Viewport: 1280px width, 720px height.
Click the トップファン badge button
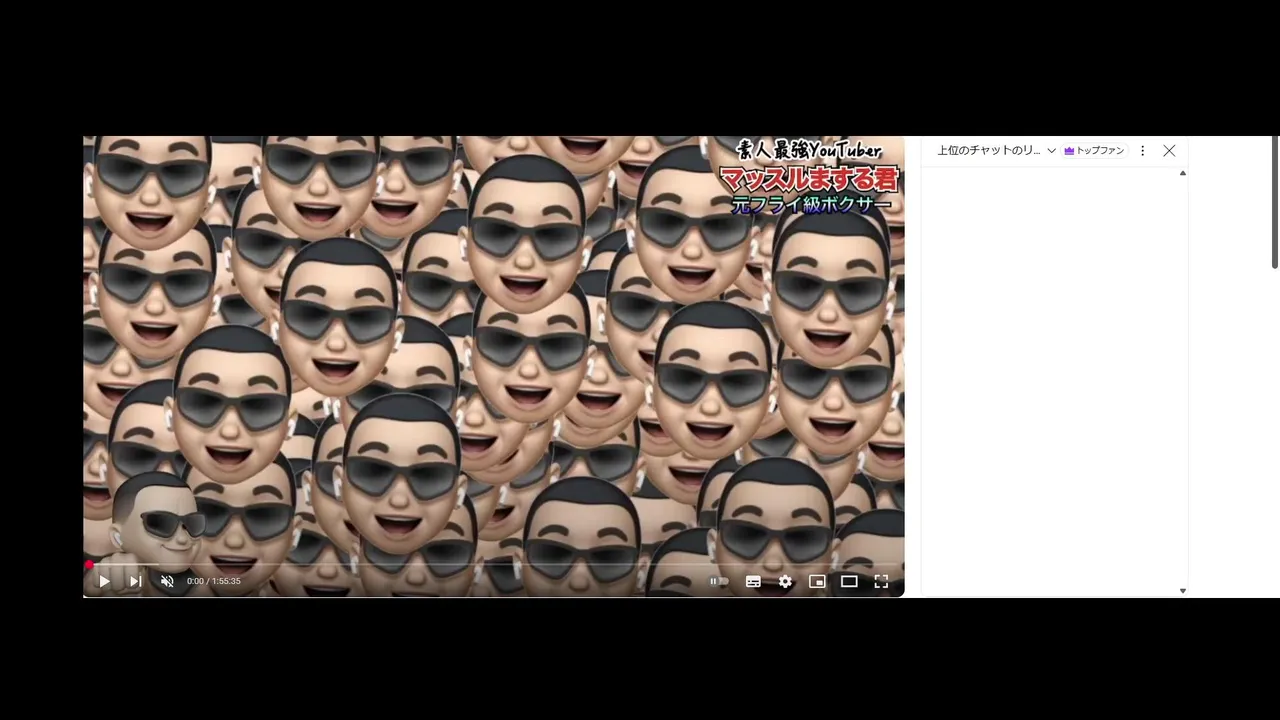click(x=1095, y=151)
